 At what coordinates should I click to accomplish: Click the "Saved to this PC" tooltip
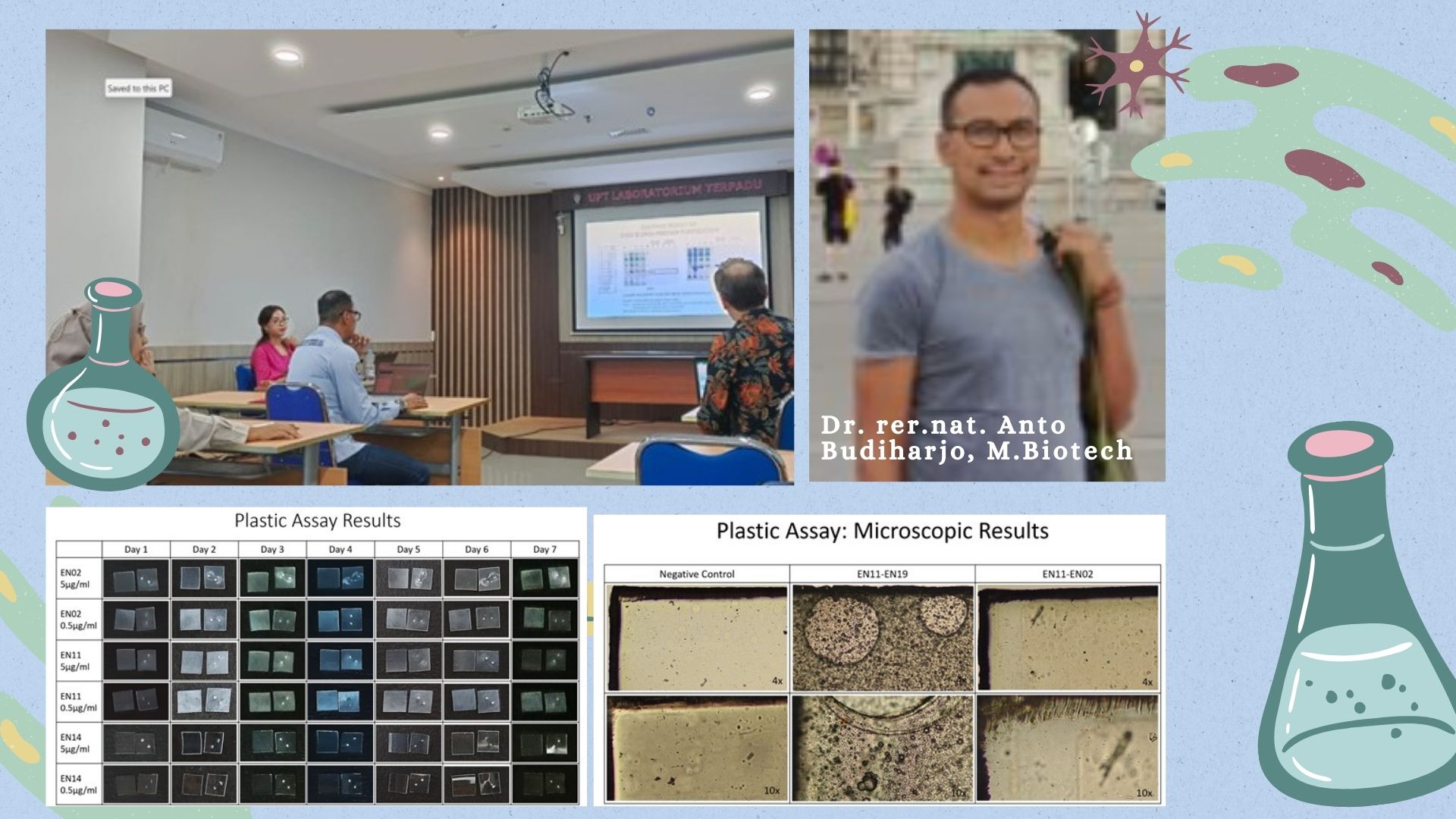(138, 88)
